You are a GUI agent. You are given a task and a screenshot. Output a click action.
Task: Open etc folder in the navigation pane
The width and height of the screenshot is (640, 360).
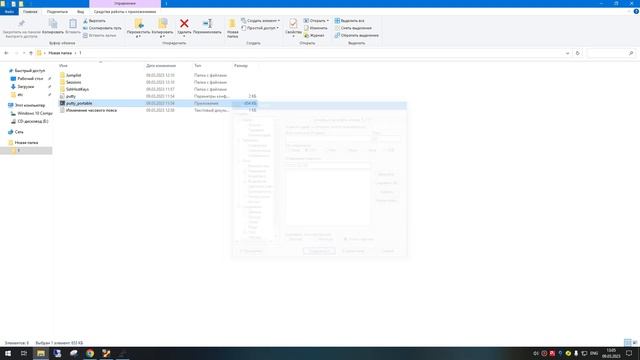coord(20,95)
